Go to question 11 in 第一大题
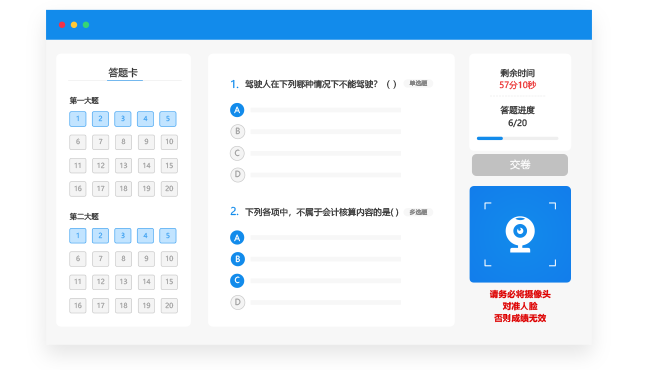Viewport: 650px width, 370px height. tap(78, 166)
